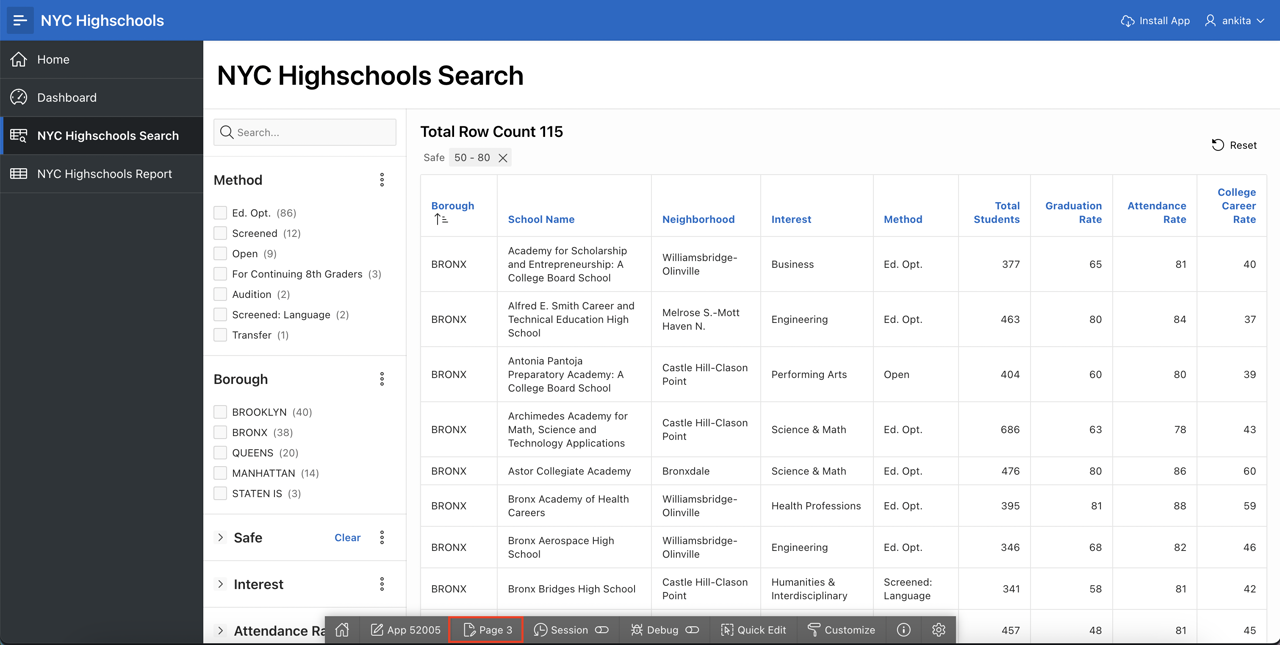
Task: Open the Method facet actions menu
Action: (x=382, y=180)
